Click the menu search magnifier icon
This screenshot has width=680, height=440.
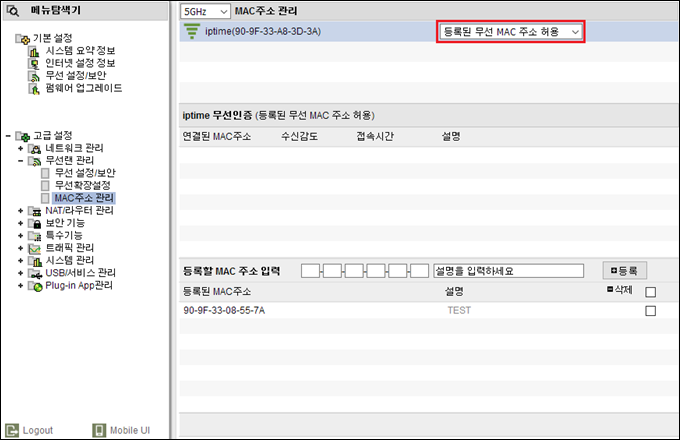click(13, 11)
